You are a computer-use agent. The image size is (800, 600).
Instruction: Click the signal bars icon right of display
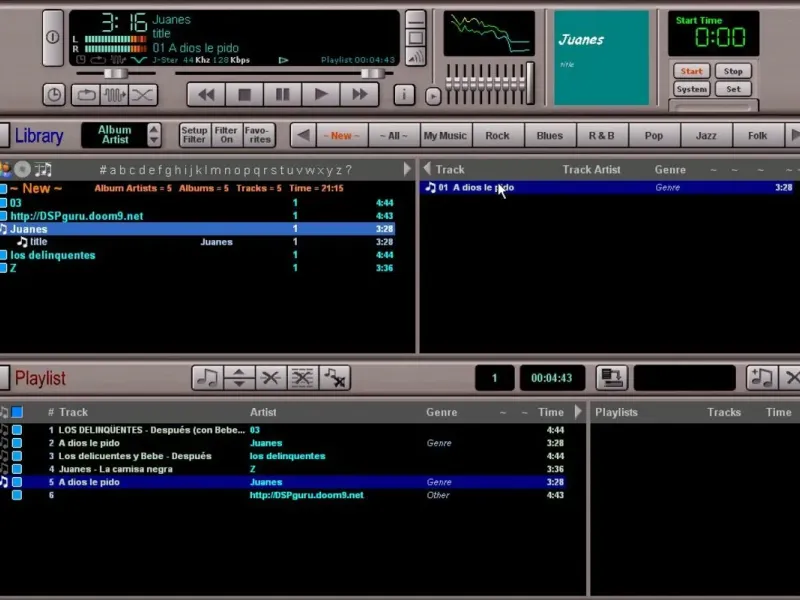[415, 57]
